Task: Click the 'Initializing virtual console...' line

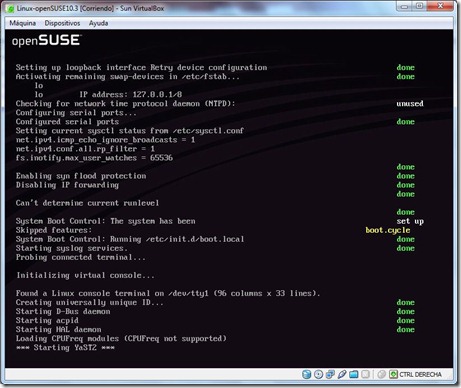Action: [85, 275]
